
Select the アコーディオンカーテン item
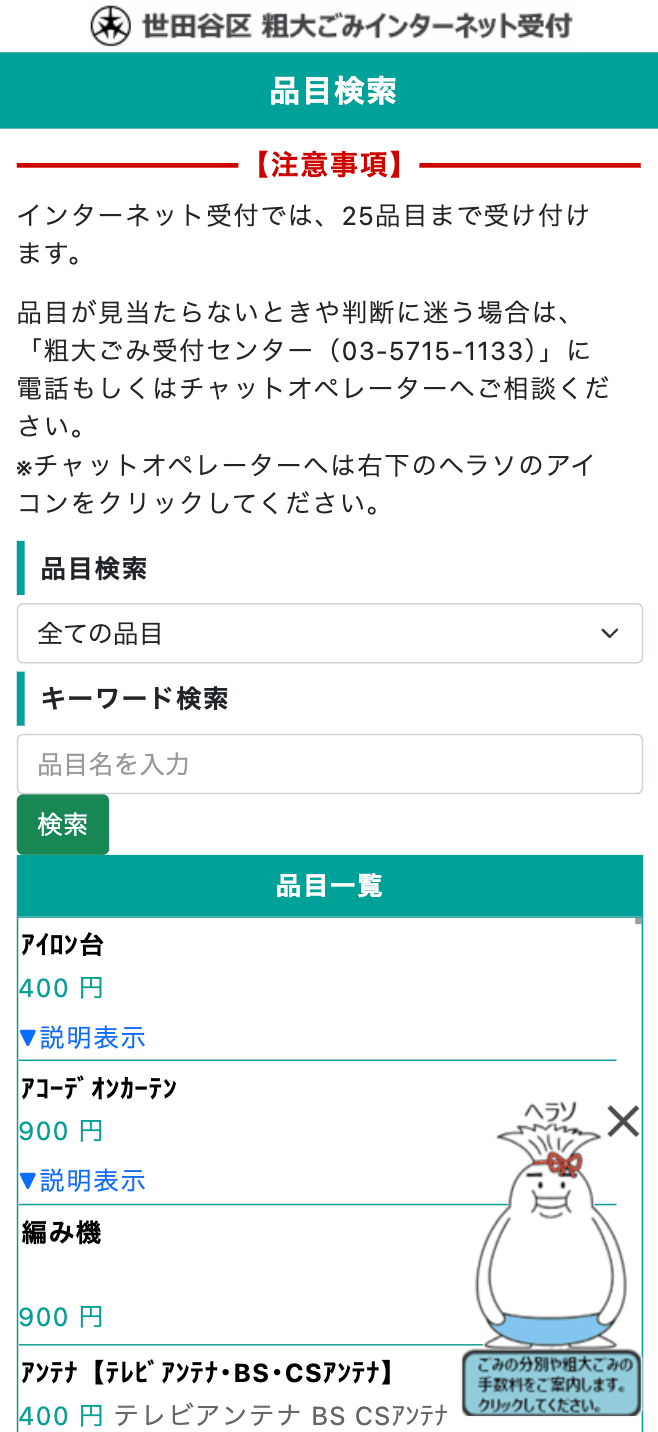pos(98,1088)
